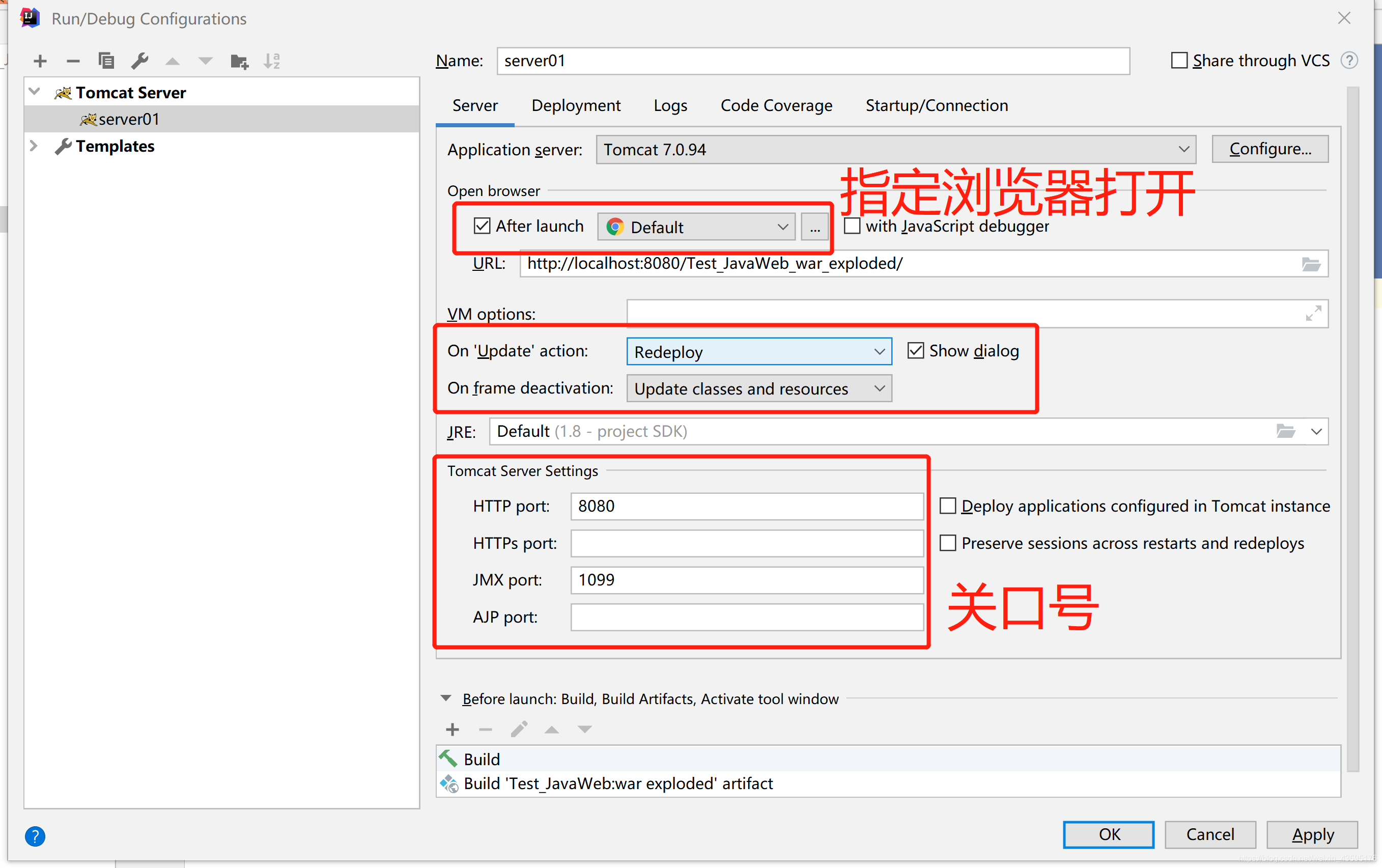The image size is (1382, 868).
Task: Remove selected configuration with minus icon
Action: point(73,61)
